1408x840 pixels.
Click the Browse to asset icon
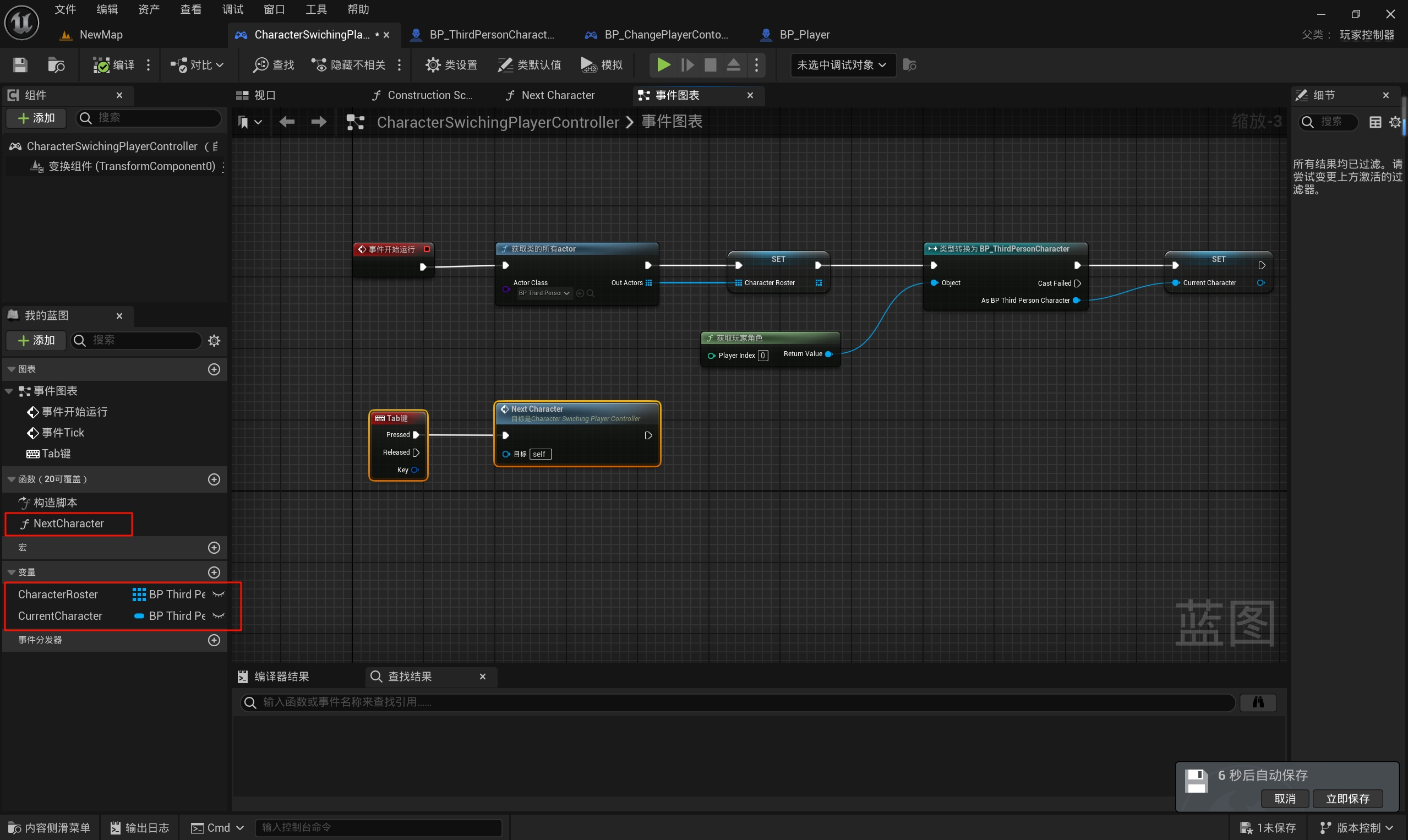[x=56, y=65]
